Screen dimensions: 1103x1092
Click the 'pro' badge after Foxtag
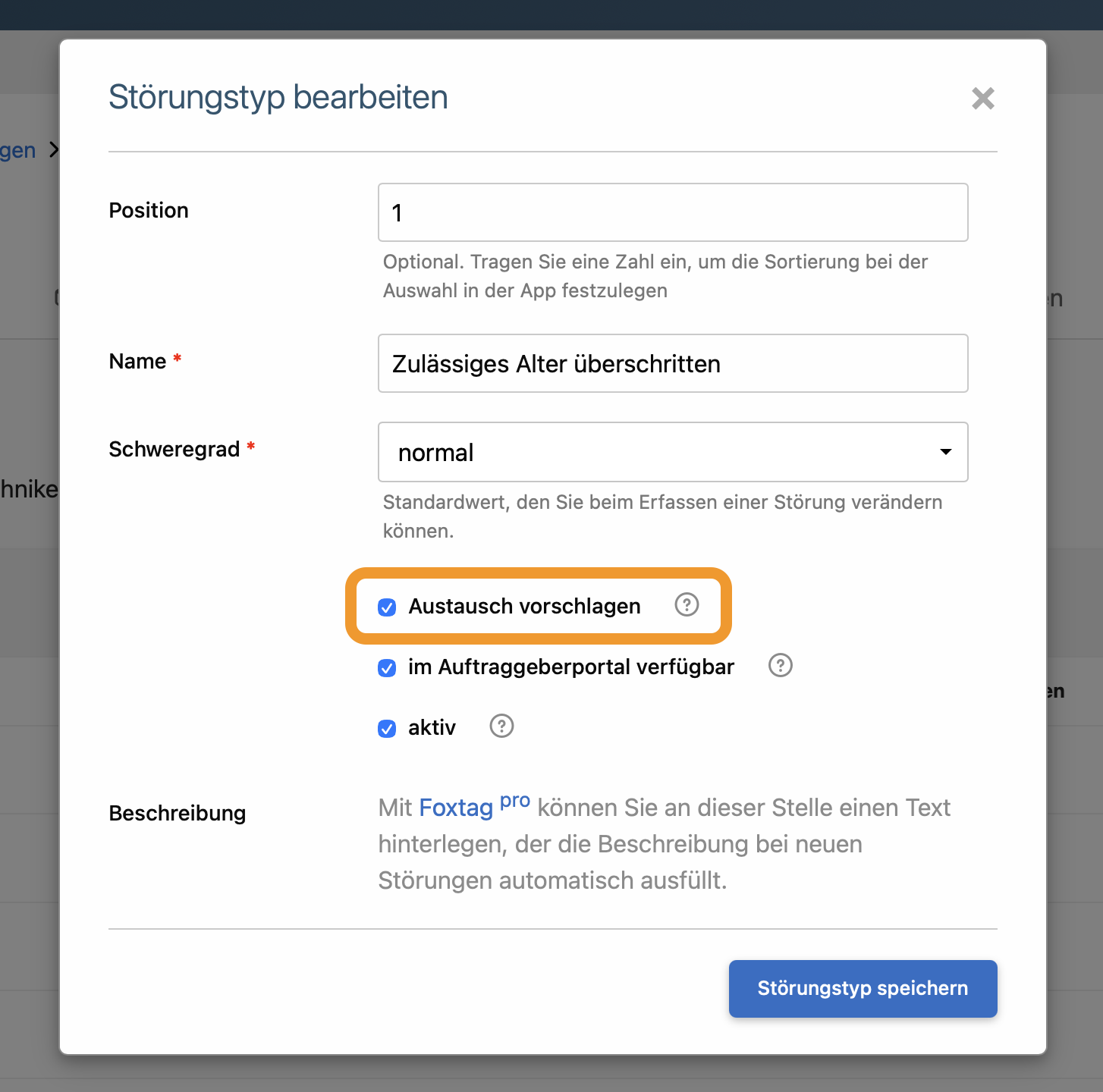(515, 802)
